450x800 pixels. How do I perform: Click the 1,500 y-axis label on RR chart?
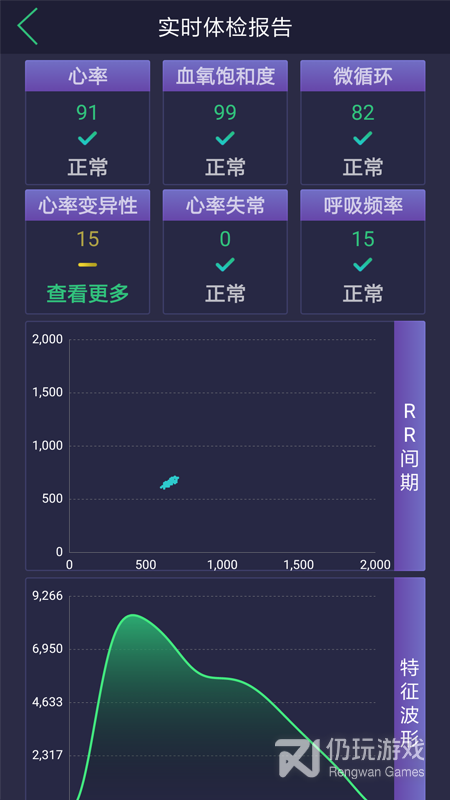[x=47, y=392]
